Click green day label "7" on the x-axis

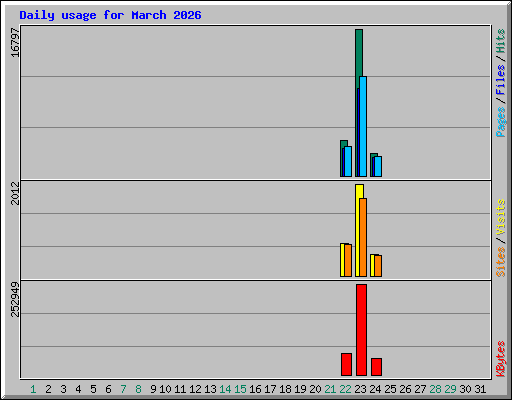(x=123, y=389)
